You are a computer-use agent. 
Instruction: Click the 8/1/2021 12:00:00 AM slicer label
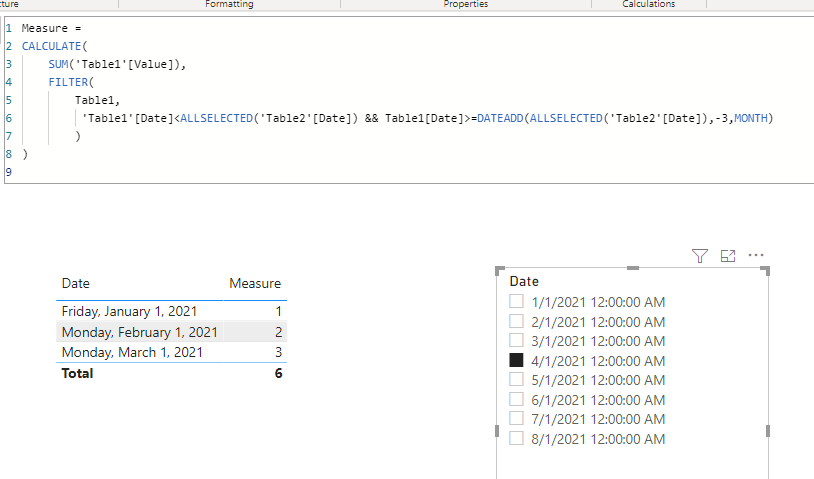598,439
